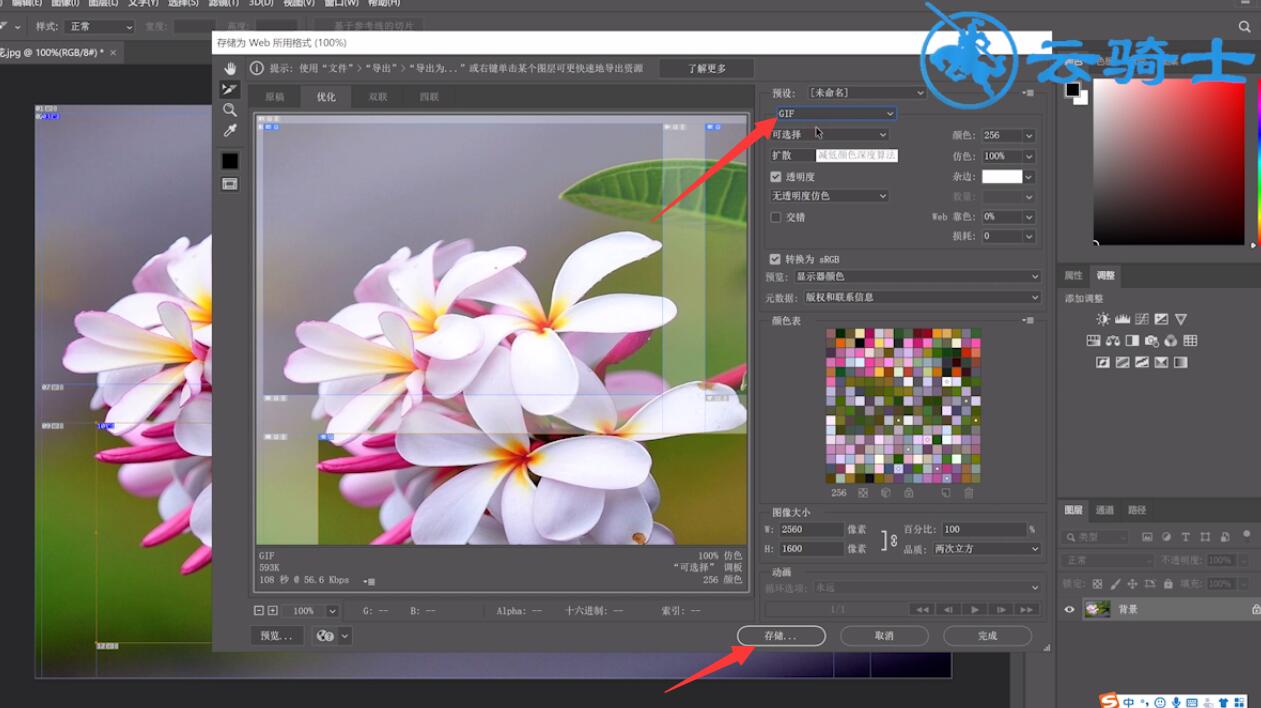Switch to the 路径 paths tab

click(1137, 510)
